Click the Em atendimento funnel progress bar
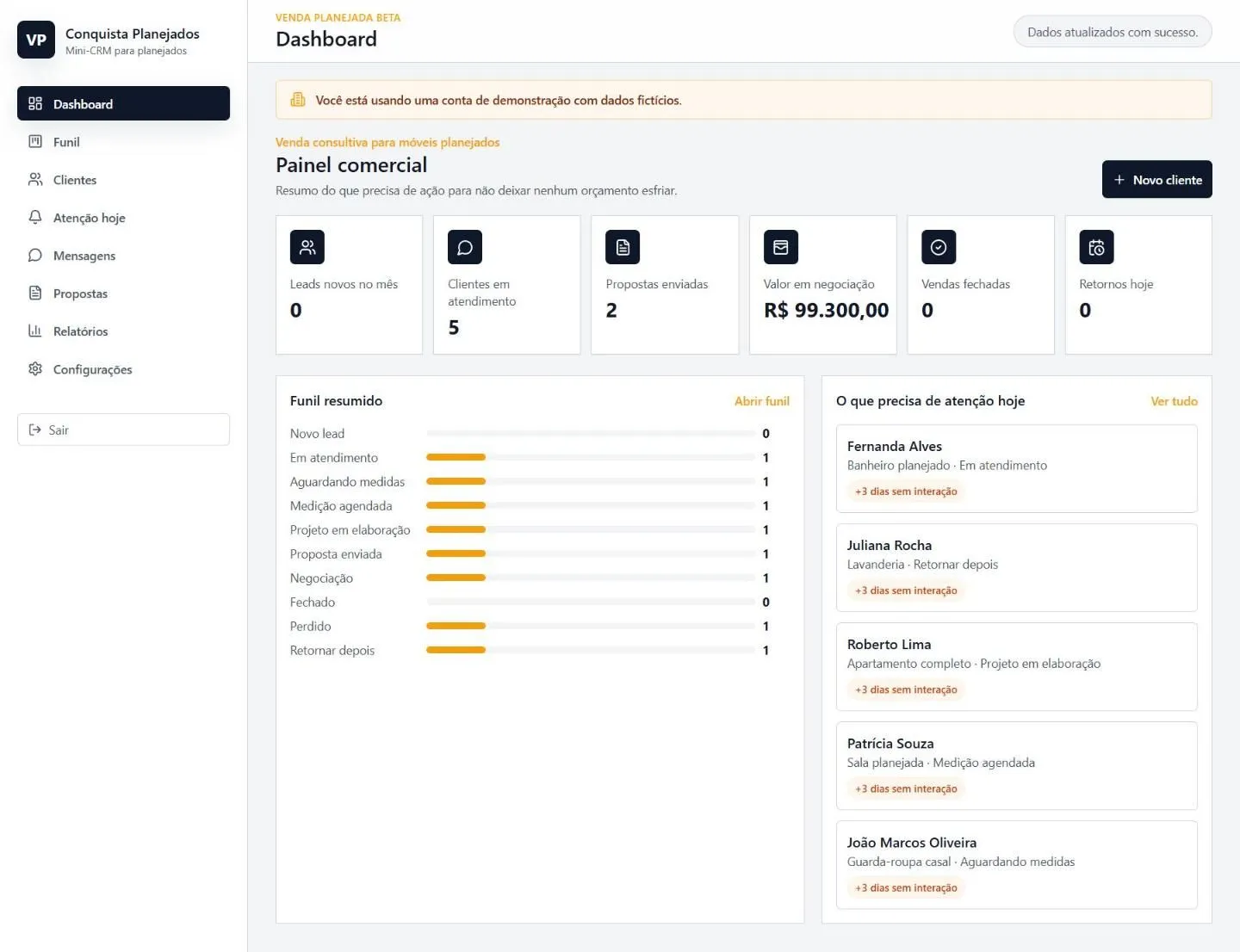The image size is (1240, 952). pos(591,457)
